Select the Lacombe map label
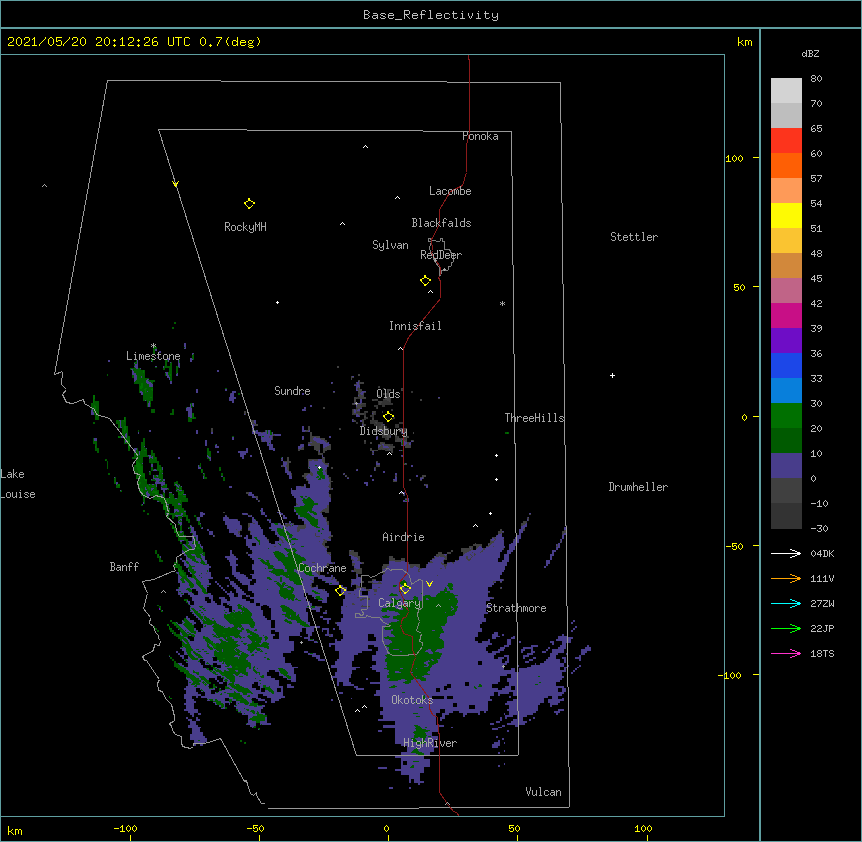The height and width of the screenshot is (842, 862). tap(450, 191)
